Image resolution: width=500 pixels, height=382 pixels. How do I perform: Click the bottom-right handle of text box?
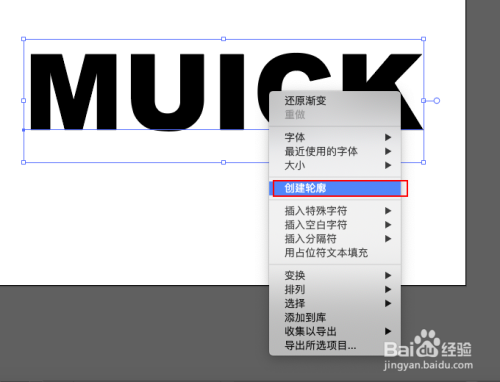click(x=423, y=162)
